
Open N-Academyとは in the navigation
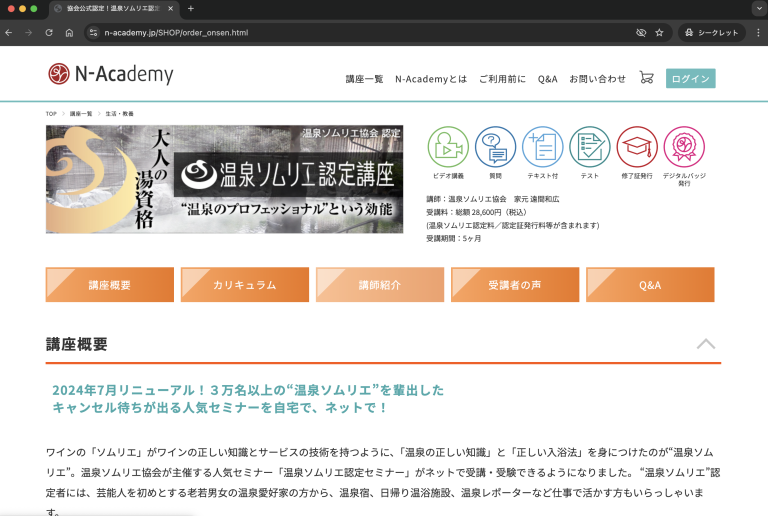431,79
